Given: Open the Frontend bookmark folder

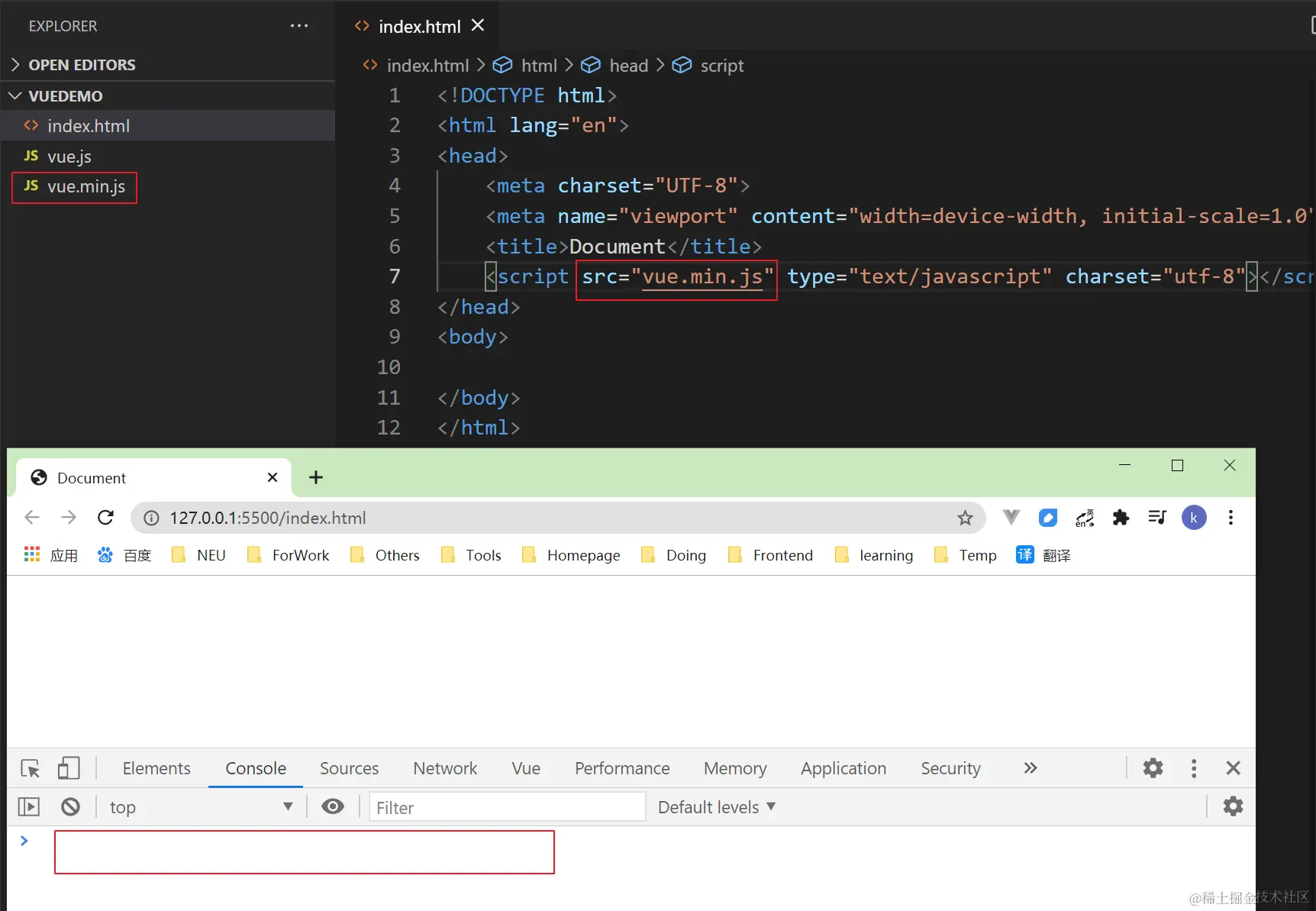Looking at the screenshot, I should click(x=770, y=555).
